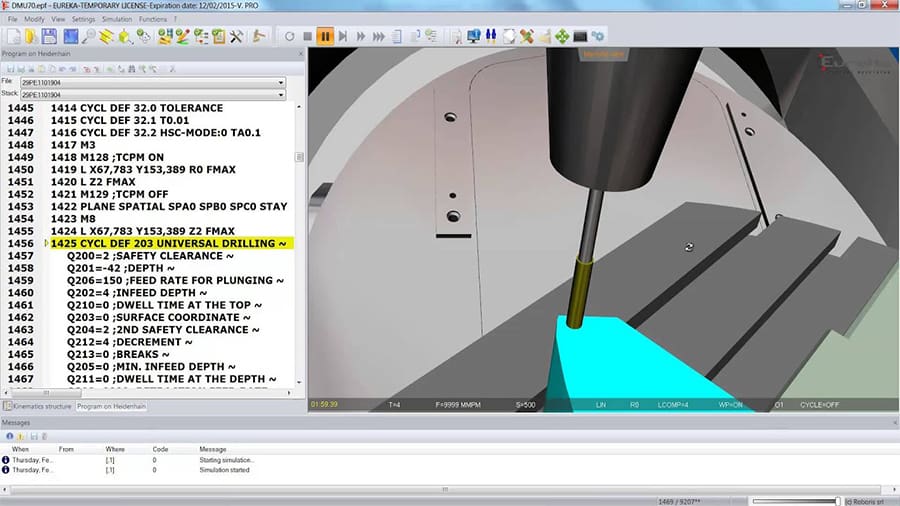The image size is (900, 506).
Task: Step to next block
Action: tap(343, 37)
